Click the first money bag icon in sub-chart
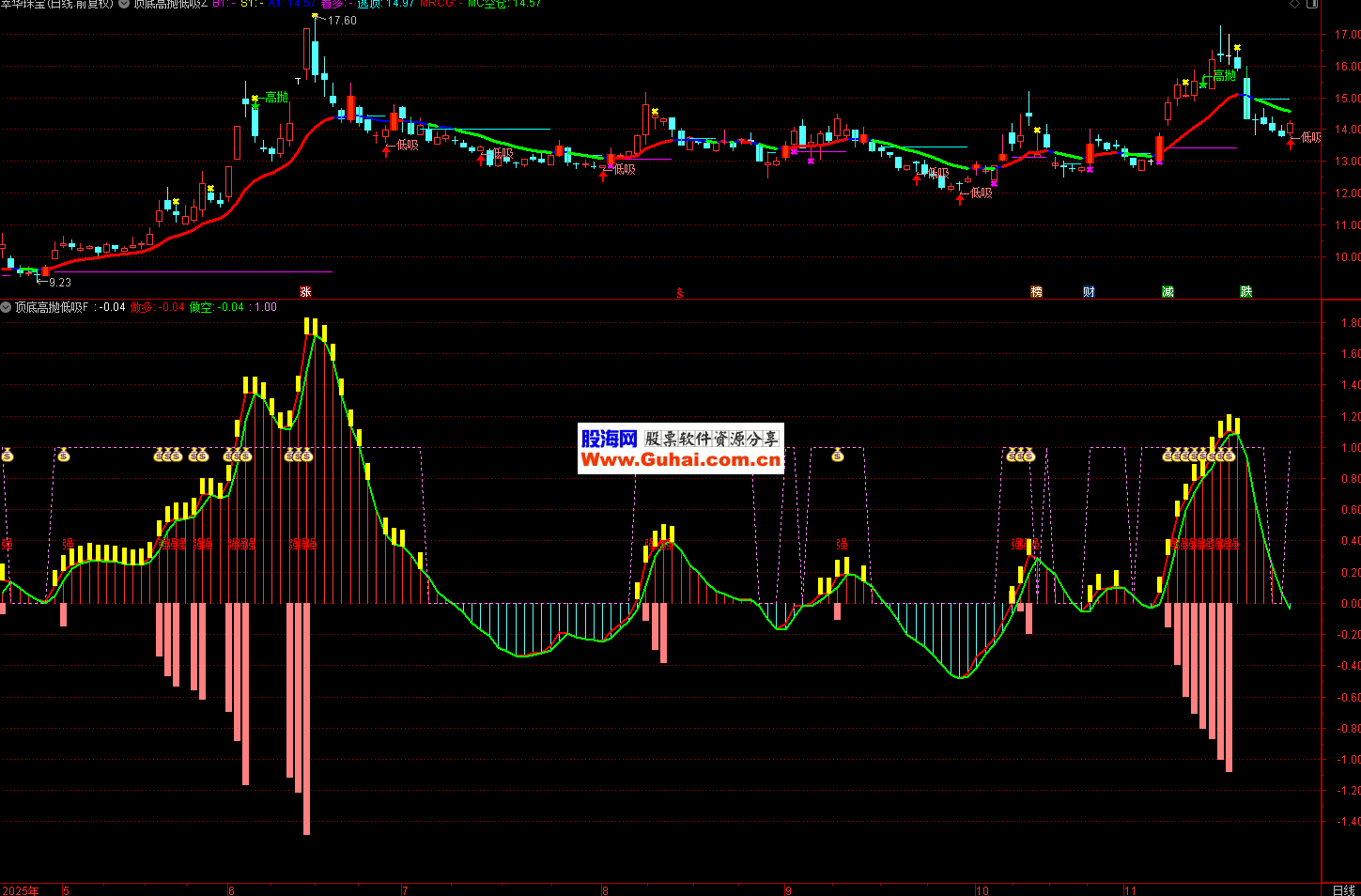Image resolution: width=1361 pixels, height=896 pixels. 8,456
